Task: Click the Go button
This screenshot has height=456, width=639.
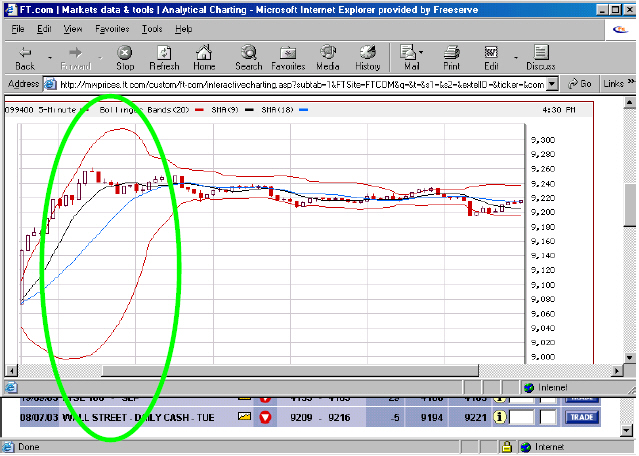Action: pyautogui.click(x=580, y=84)
